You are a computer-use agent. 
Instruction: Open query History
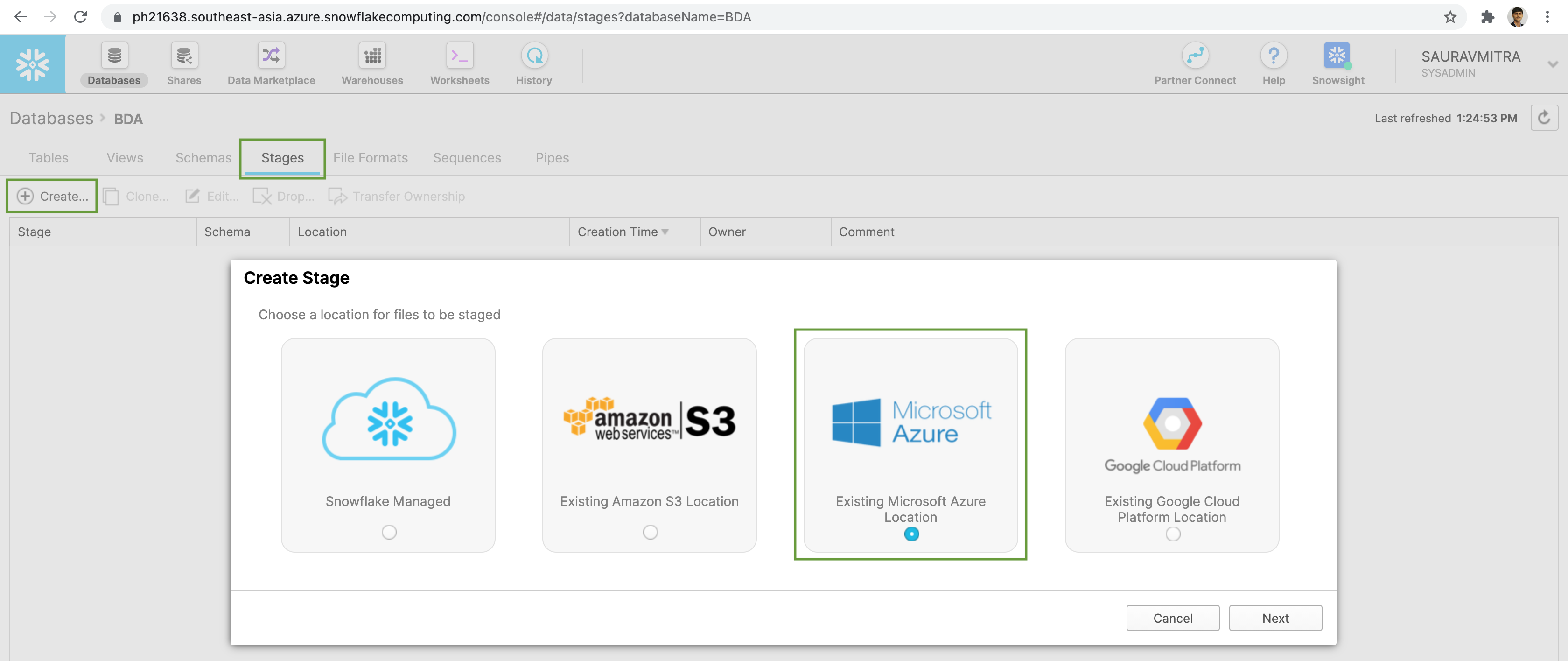[534, 64]
